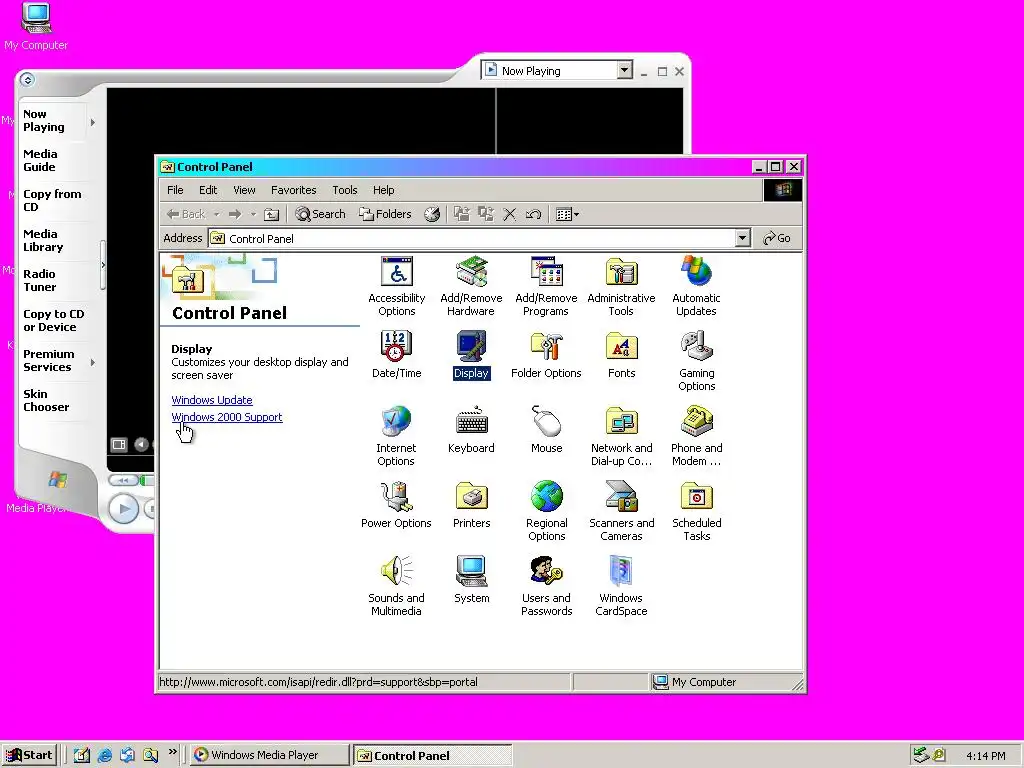Open Accessibility Options icon

pyautogui.click(x=396, y=286)
